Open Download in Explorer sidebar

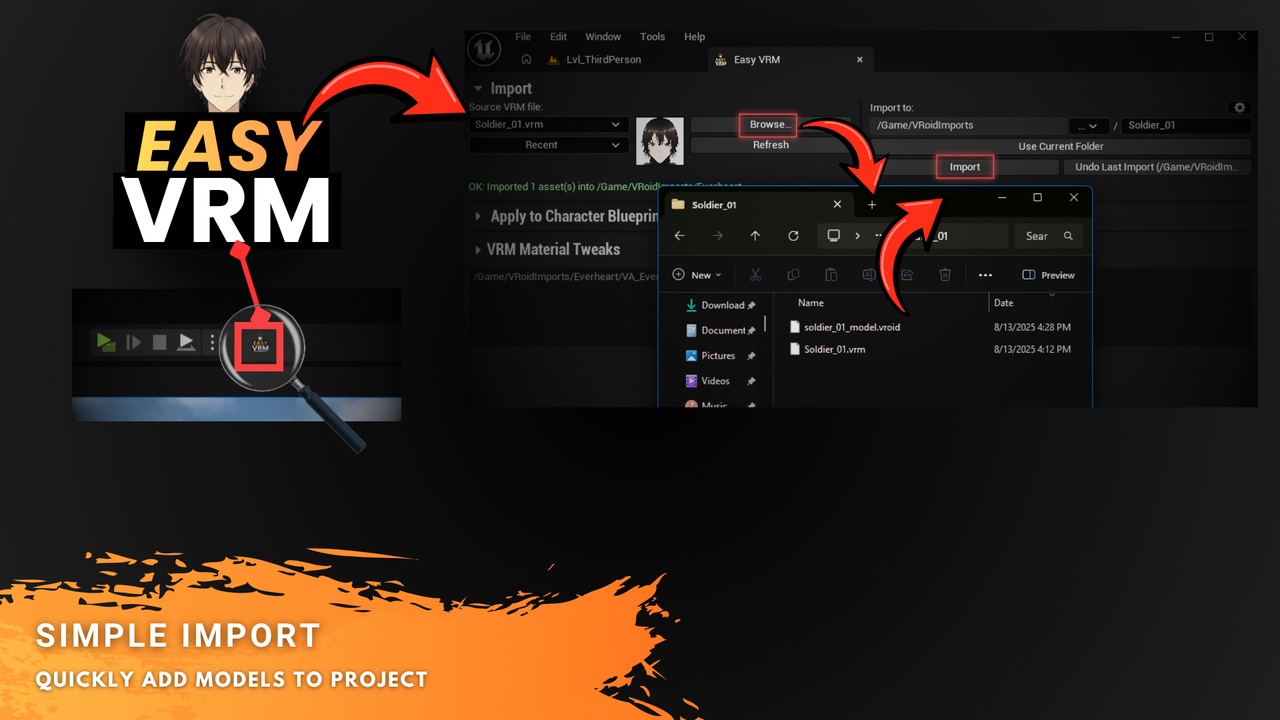[721, 305]
